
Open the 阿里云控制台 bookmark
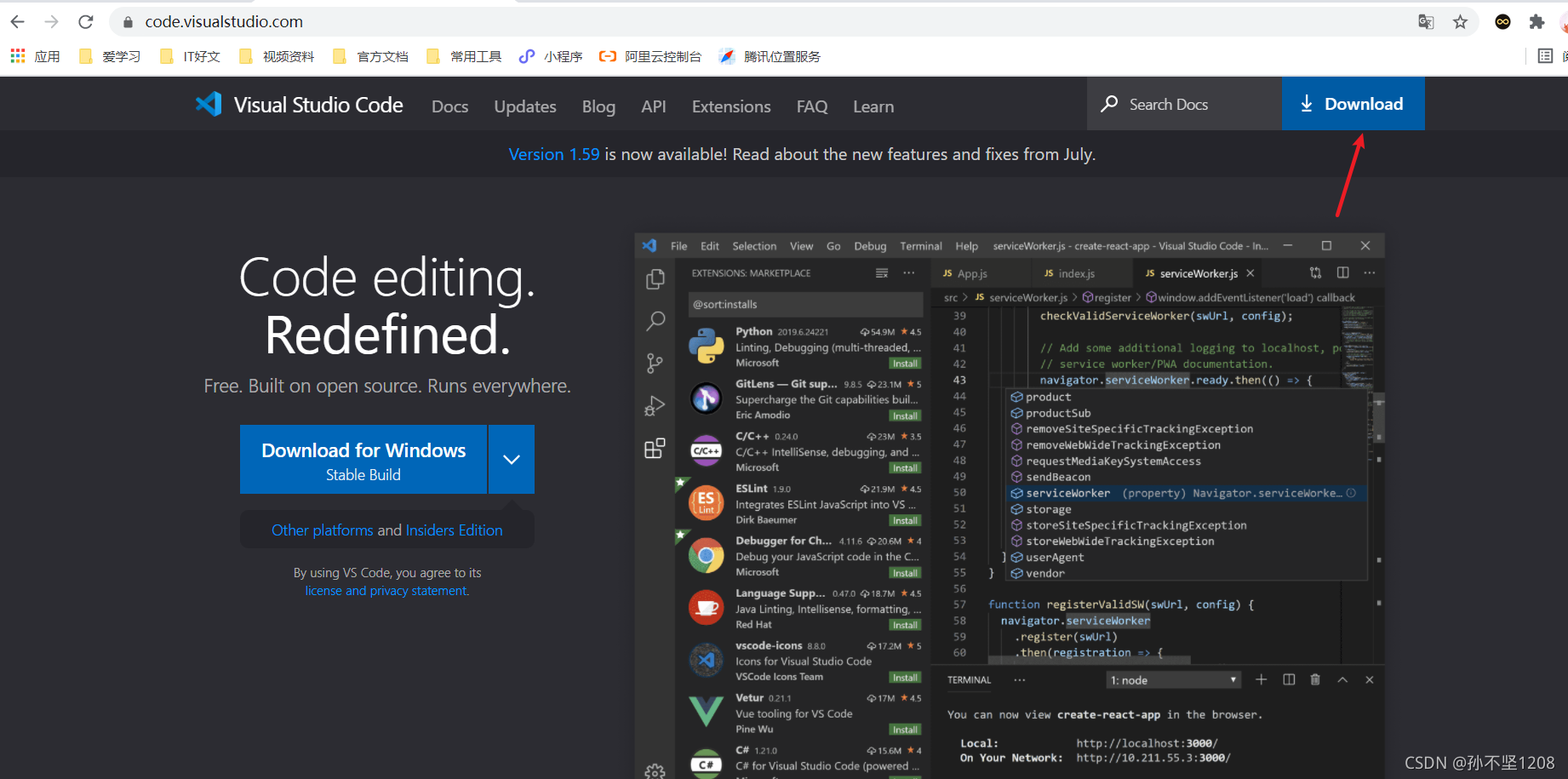[650, 56]
